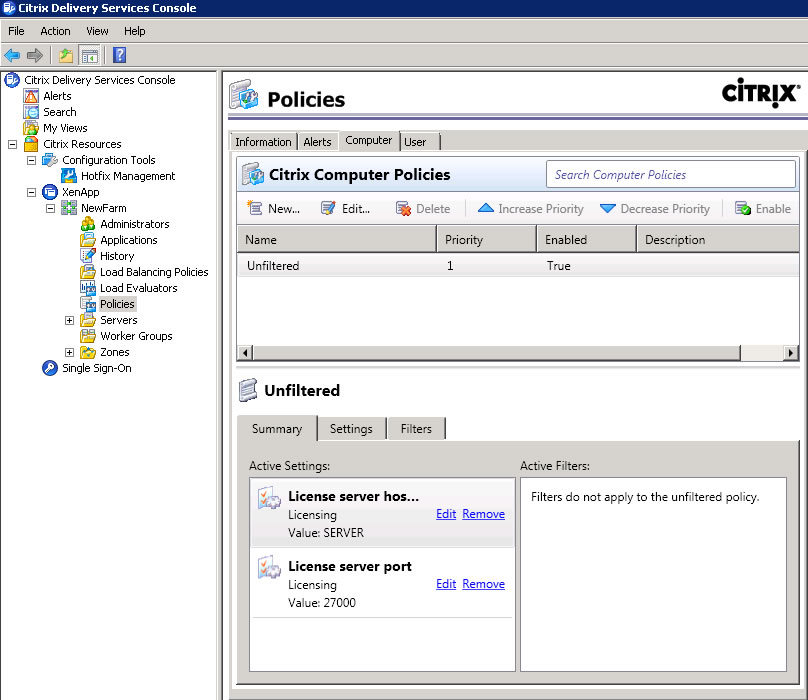
Task: Click the Load Evaluators tree icon
Action: click(88, 288)
